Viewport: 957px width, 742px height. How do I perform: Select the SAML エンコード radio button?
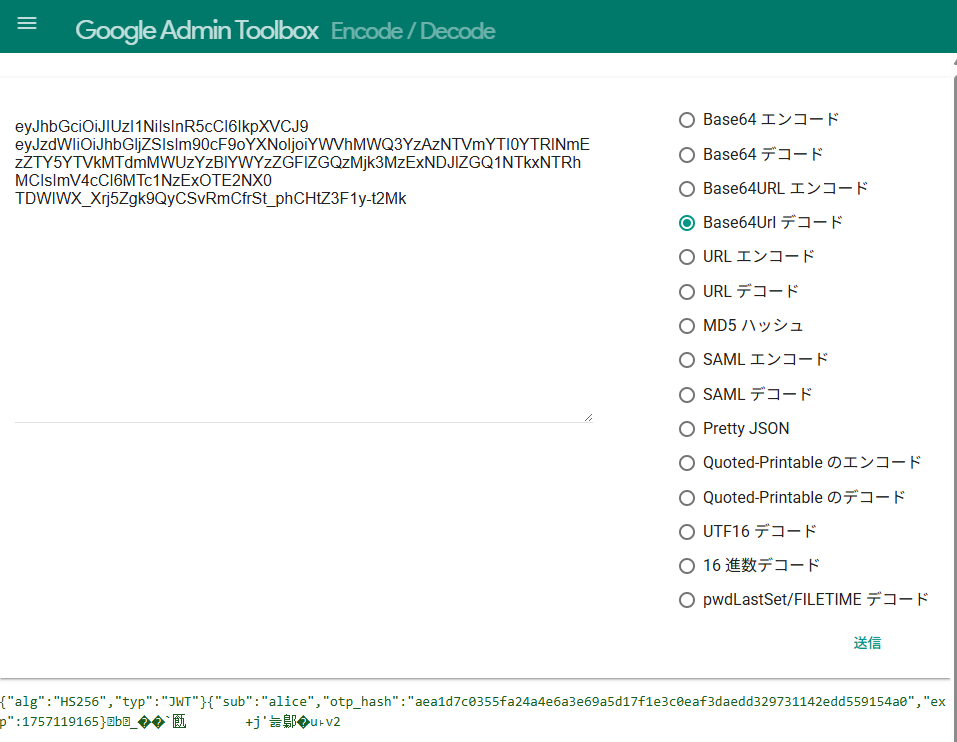tap(687, 360)
